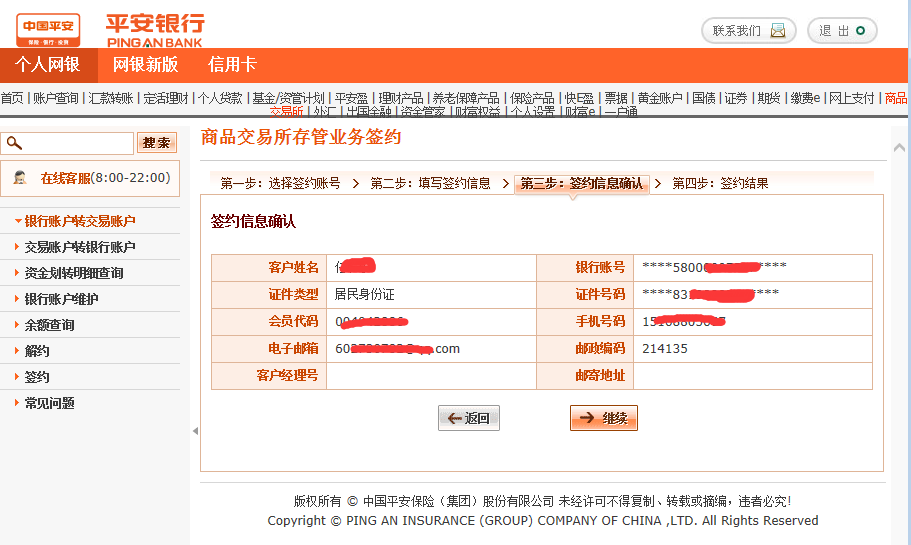Expand 签约 sidebar item

(37, 377)
